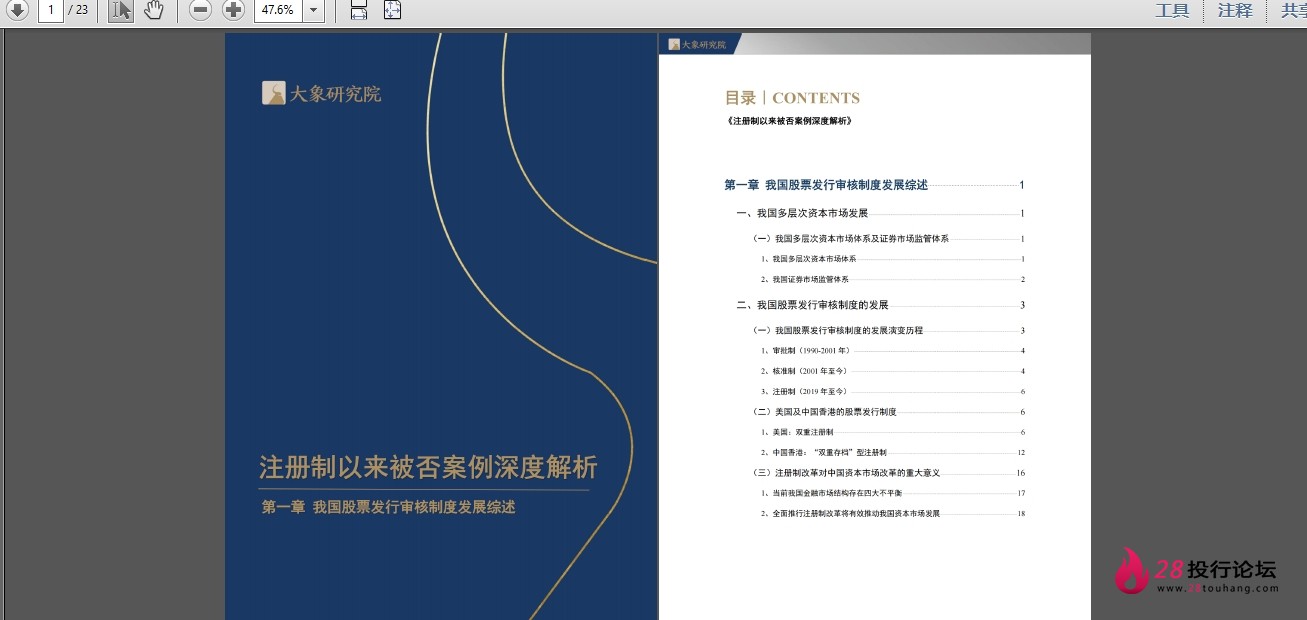Viewport: 1307px width, 620px height.
Task: Open entry (三)注册制改革对中国资本市场改革的重大意义
Action: pos(888,473)
